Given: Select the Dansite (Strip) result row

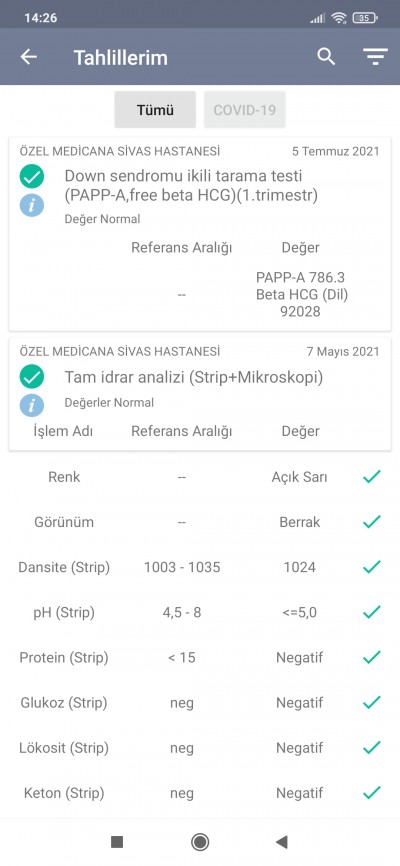Looking at the screenshot, I should 200,567.
